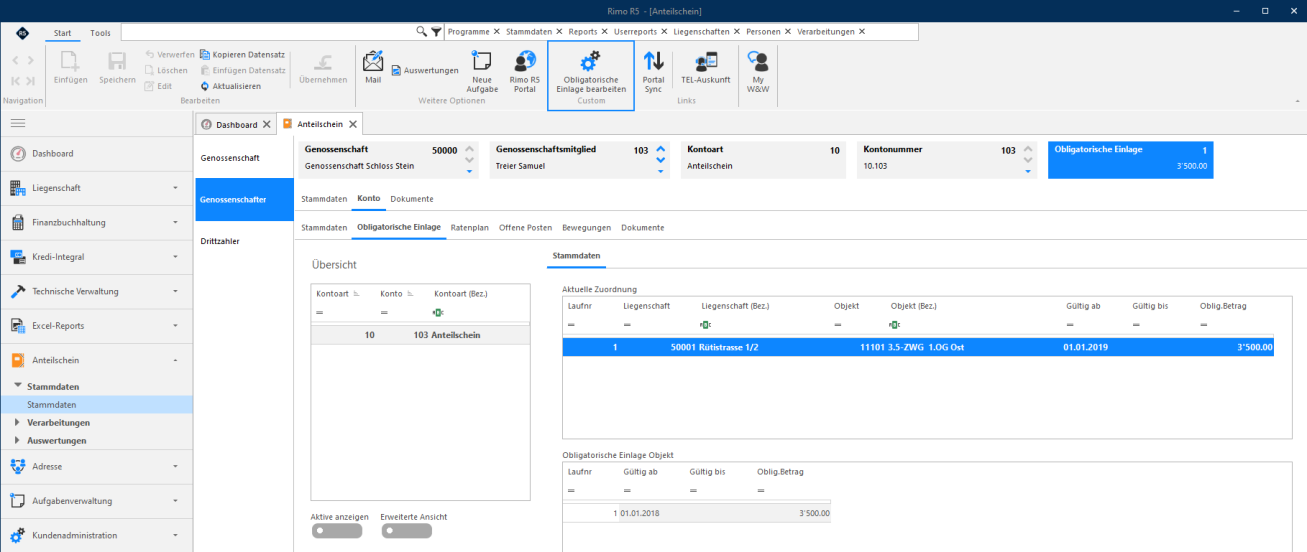Click Verwerfen in the ribbon
This screenshot has width=1307, height=552.
tap(169, 54)
